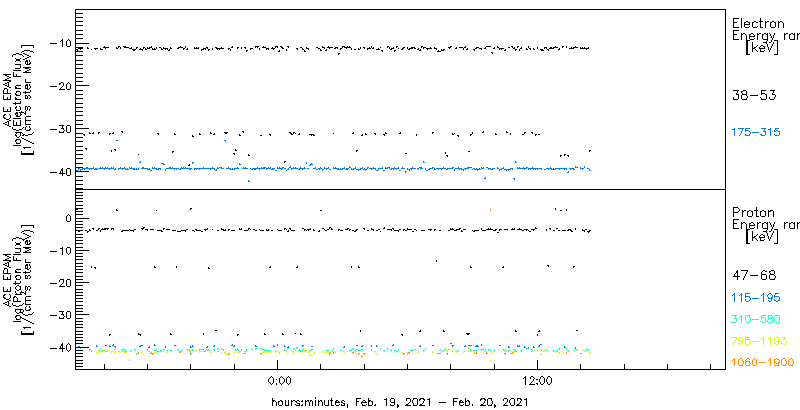This screenshot has height=410, width=800.
Task: Click the -10 tick label on proton plot
Action: click(61, 250)
